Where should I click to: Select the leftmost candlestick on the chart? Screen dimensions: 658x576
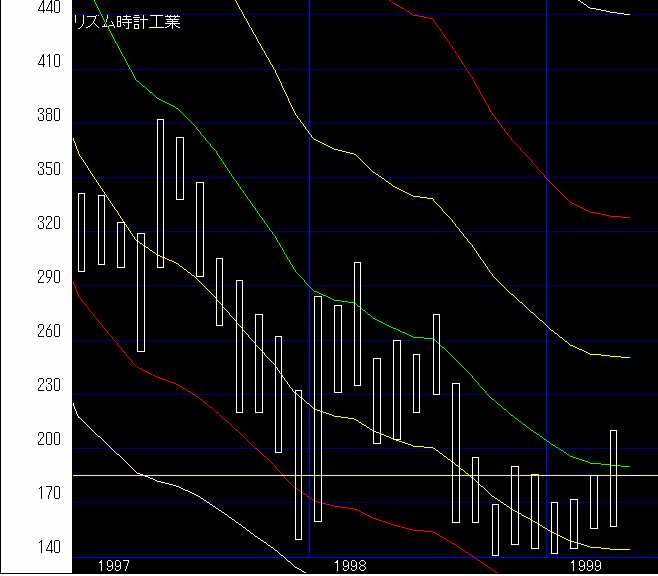(81, 232)
